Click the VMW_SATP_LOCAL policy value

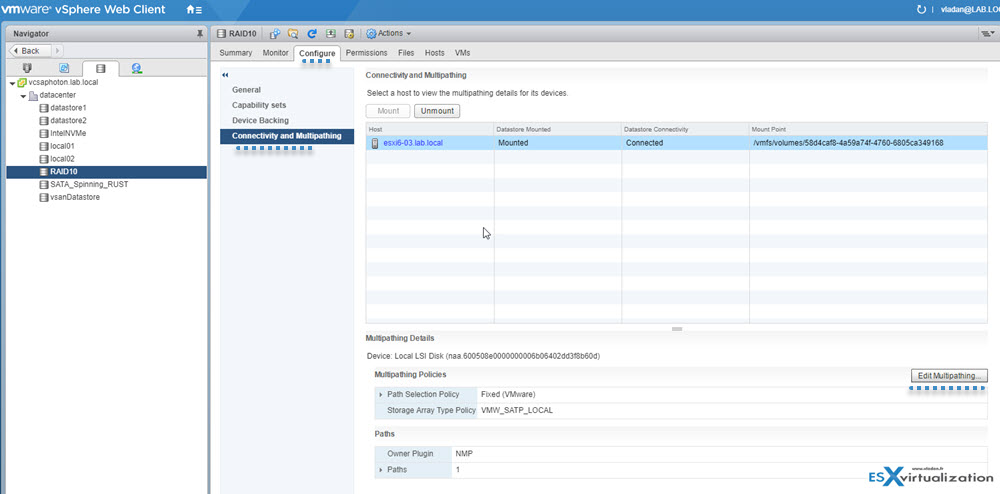point(517,410)
